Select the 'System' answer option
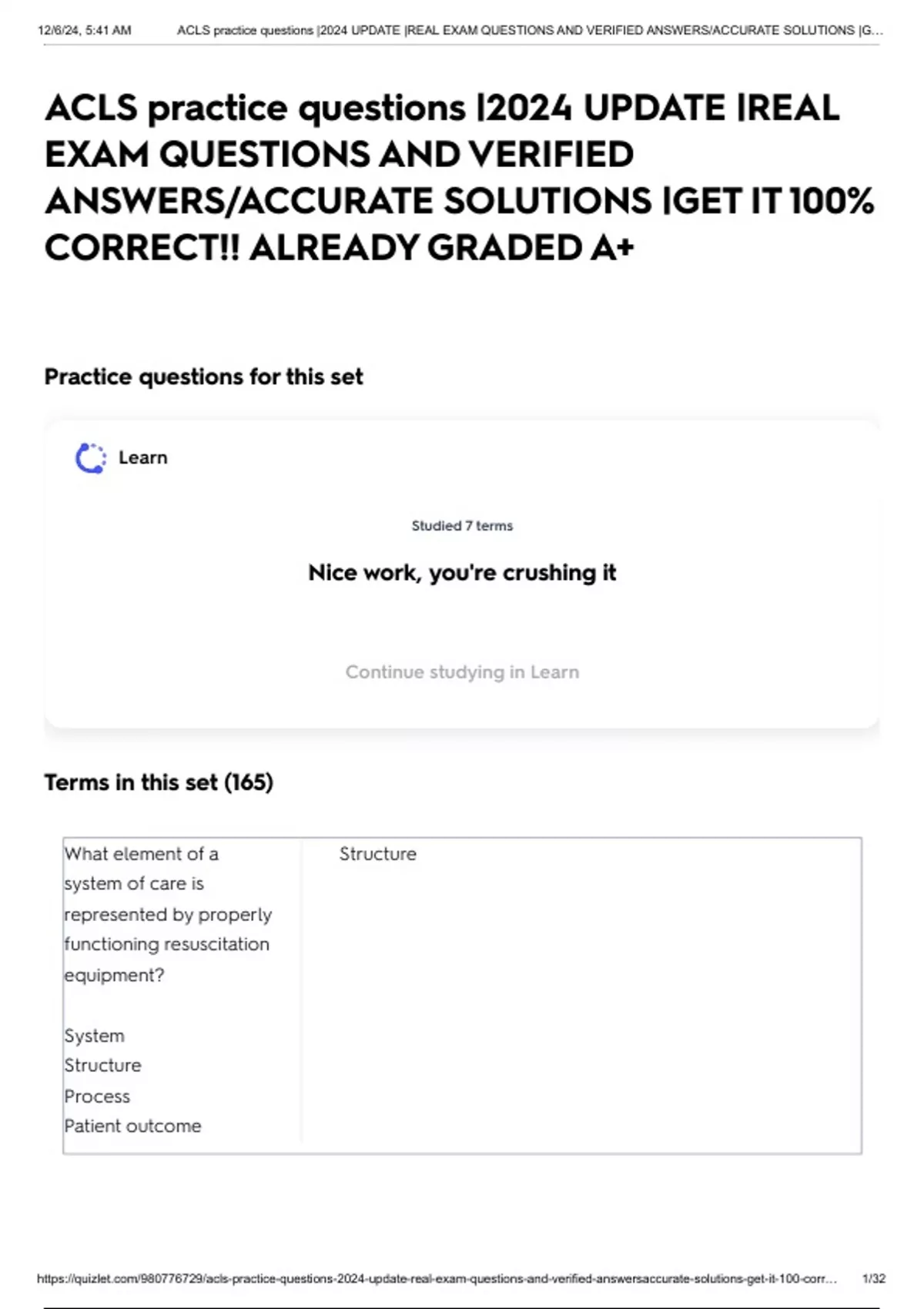The height and width of the screenshot is (1309, 924). (94, 1036)
